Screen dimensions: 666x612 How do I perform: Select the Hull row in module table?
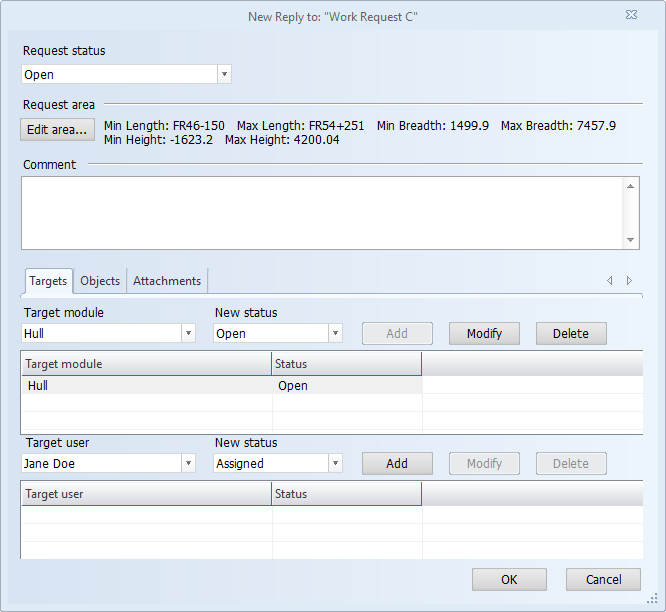pyautogui.click(x=146, y=386)
